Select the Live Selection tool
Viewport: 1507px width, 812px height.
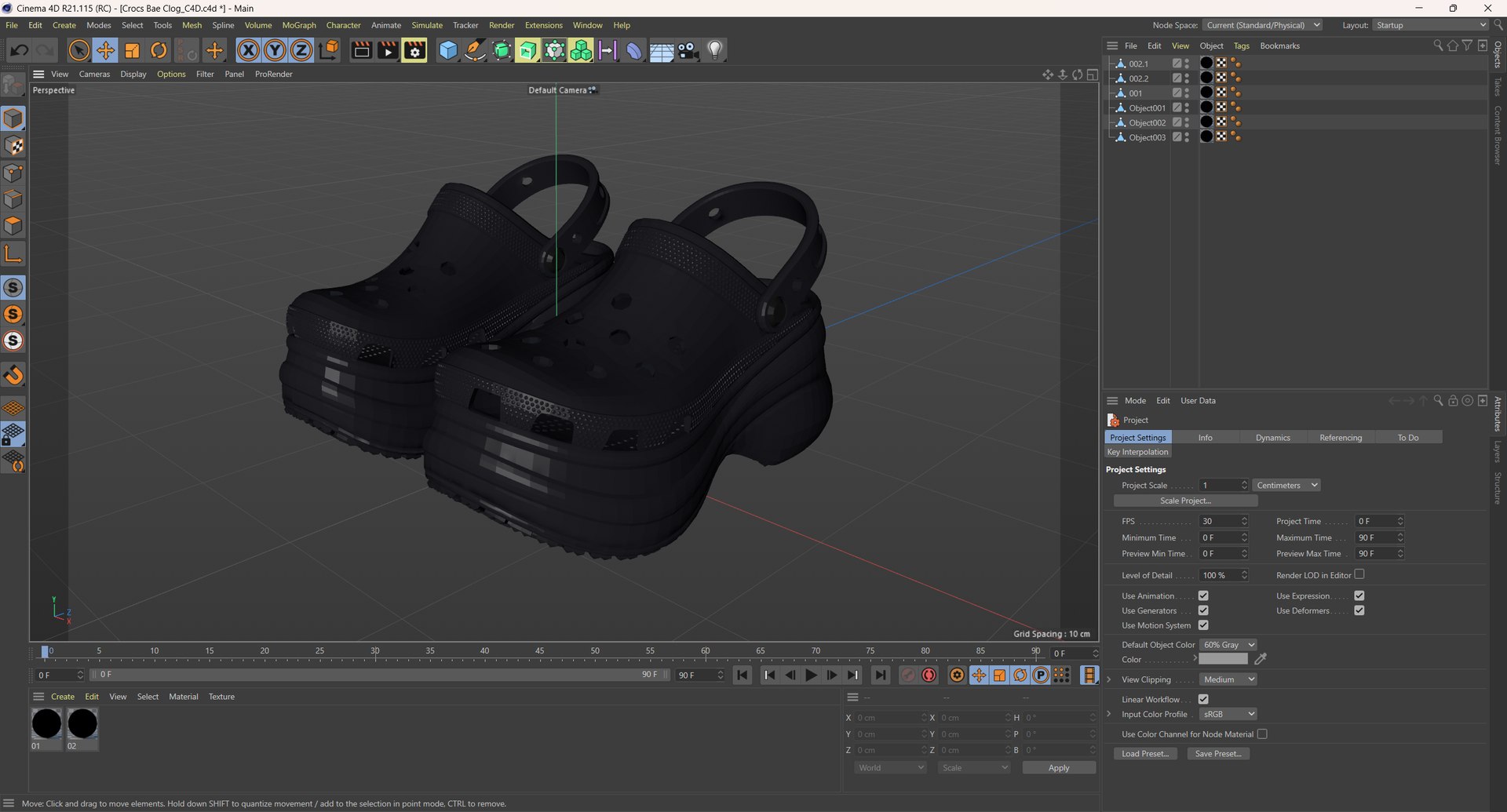(78, 51)
